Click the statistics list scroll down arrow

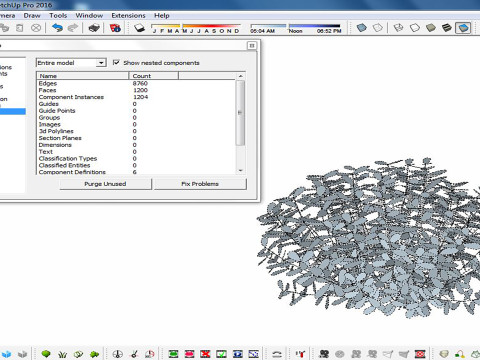(x=240, y=170)
